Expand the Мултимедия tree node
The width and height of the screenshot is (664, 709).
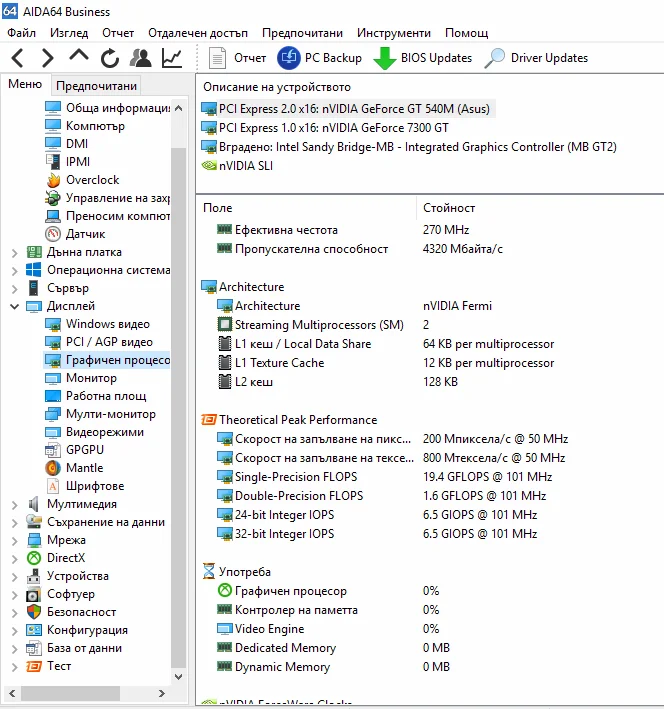14,505
